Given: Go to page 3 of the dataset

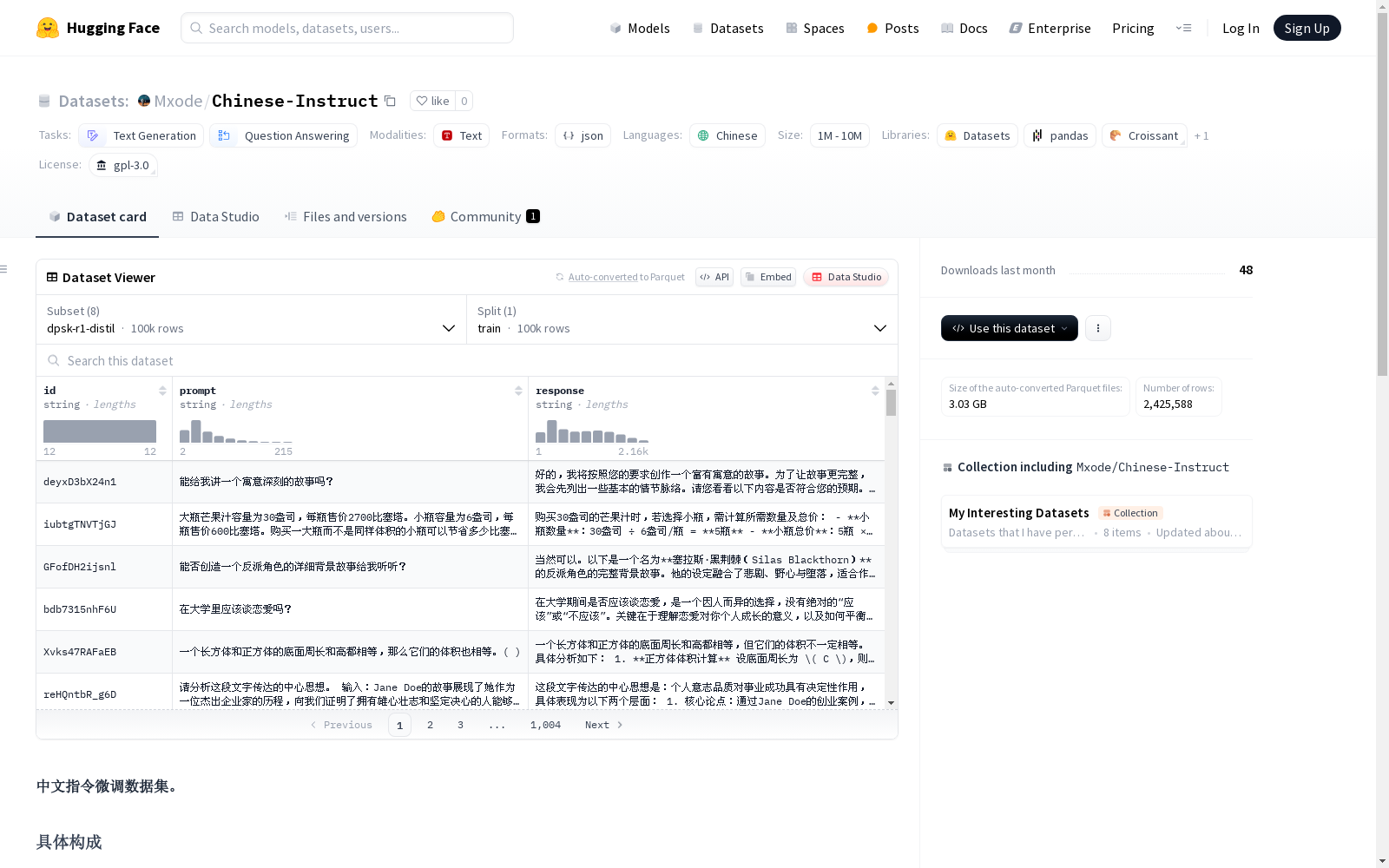Looking at the screenshot, I should (x=460, y=725).
